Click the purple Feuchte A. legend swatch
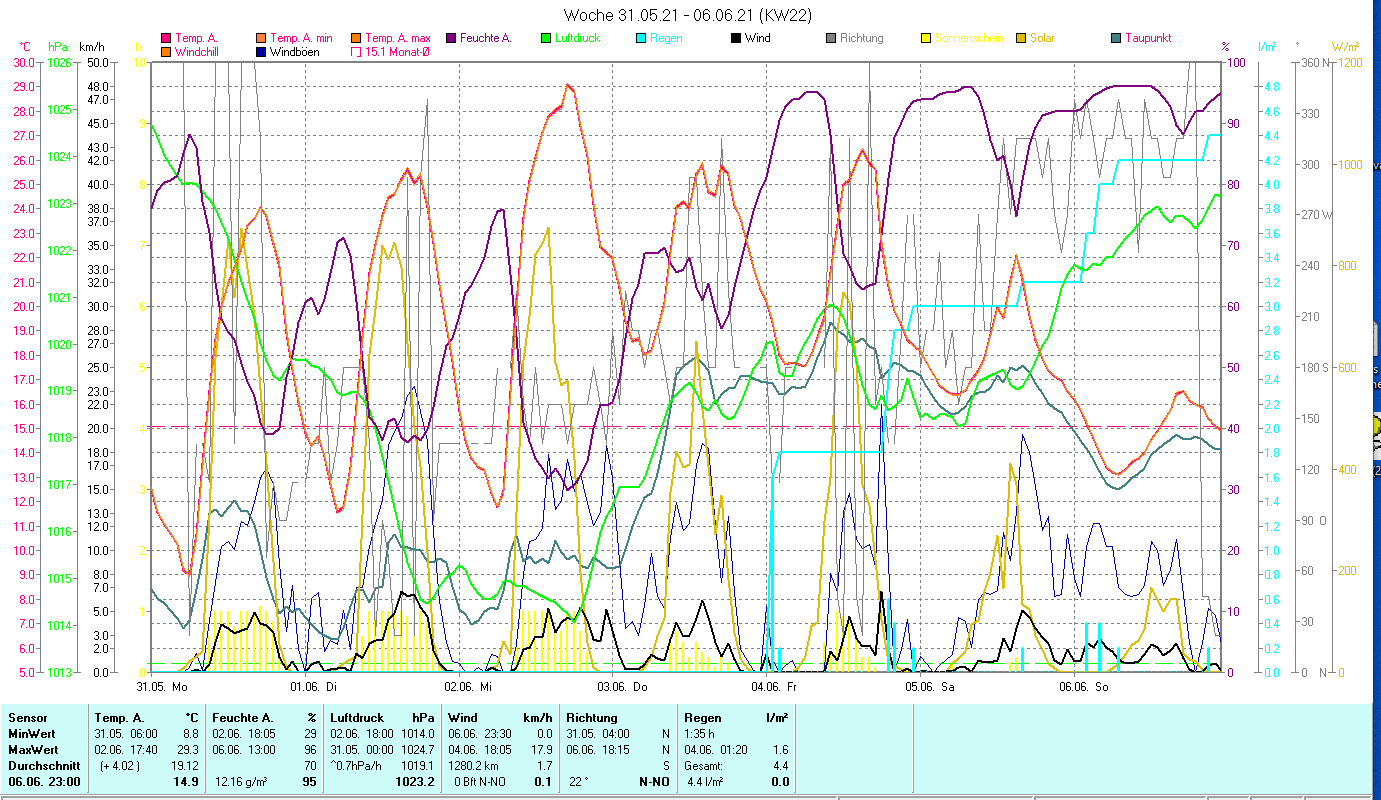Viewport: 1381px width, 800px height. [x=451, y=39]
